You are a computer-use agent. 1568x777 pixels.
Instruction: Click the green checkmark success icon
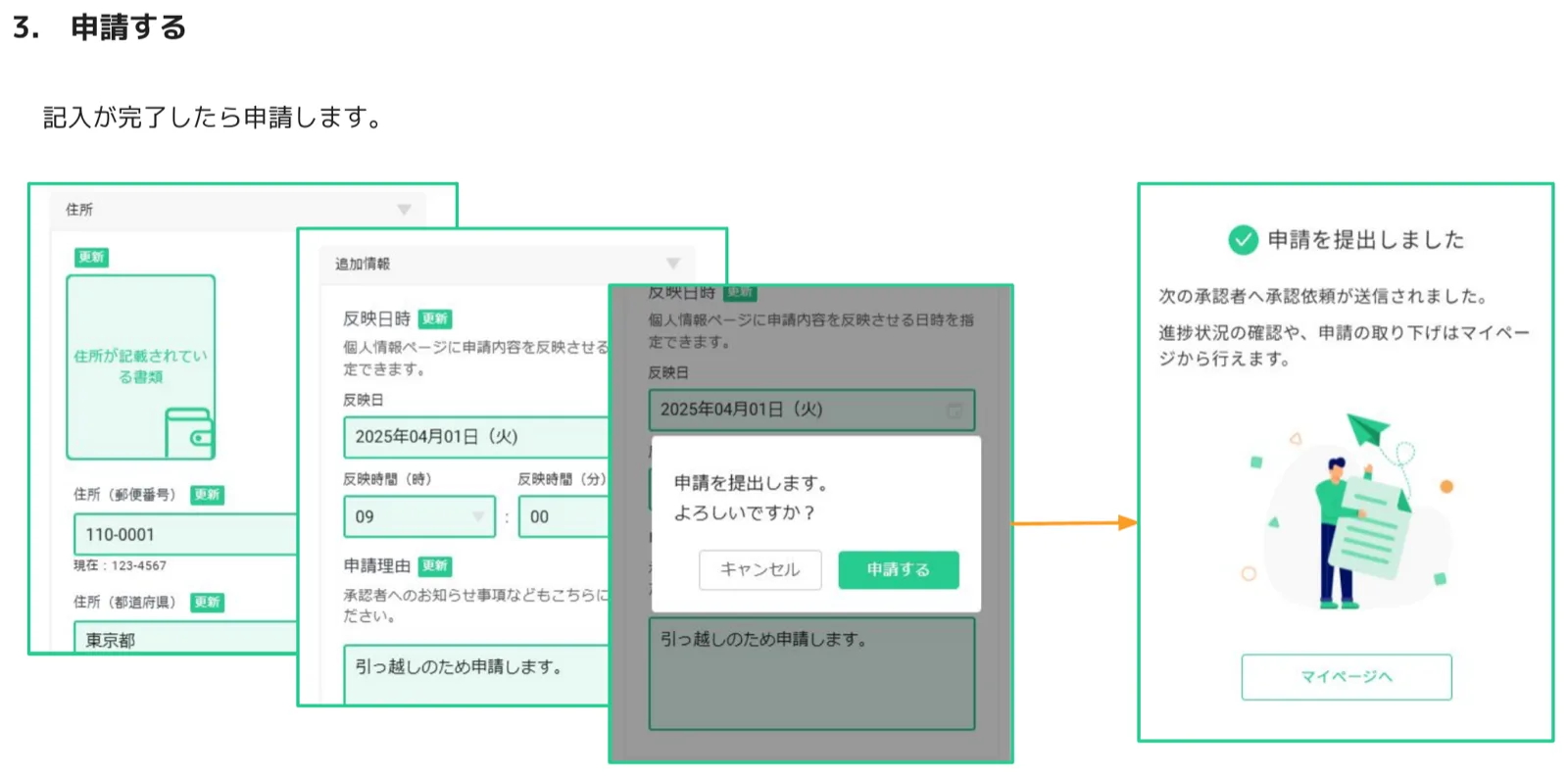tap(1243, 239)
